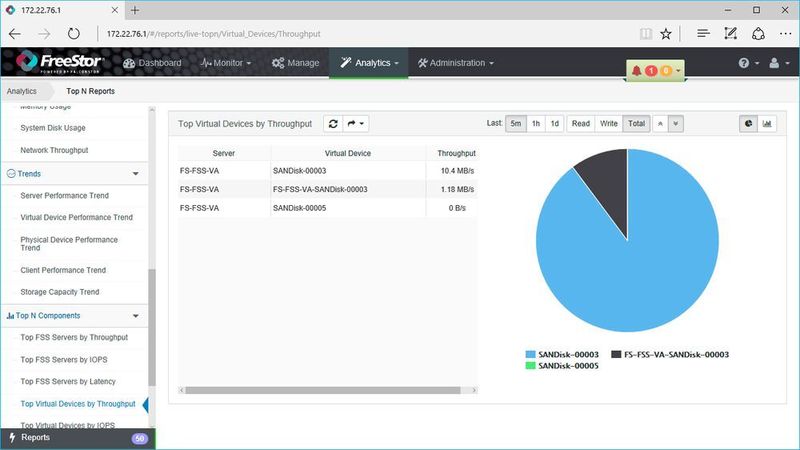
Task: Open a new browser tab
Action: [x=135, y=10]
